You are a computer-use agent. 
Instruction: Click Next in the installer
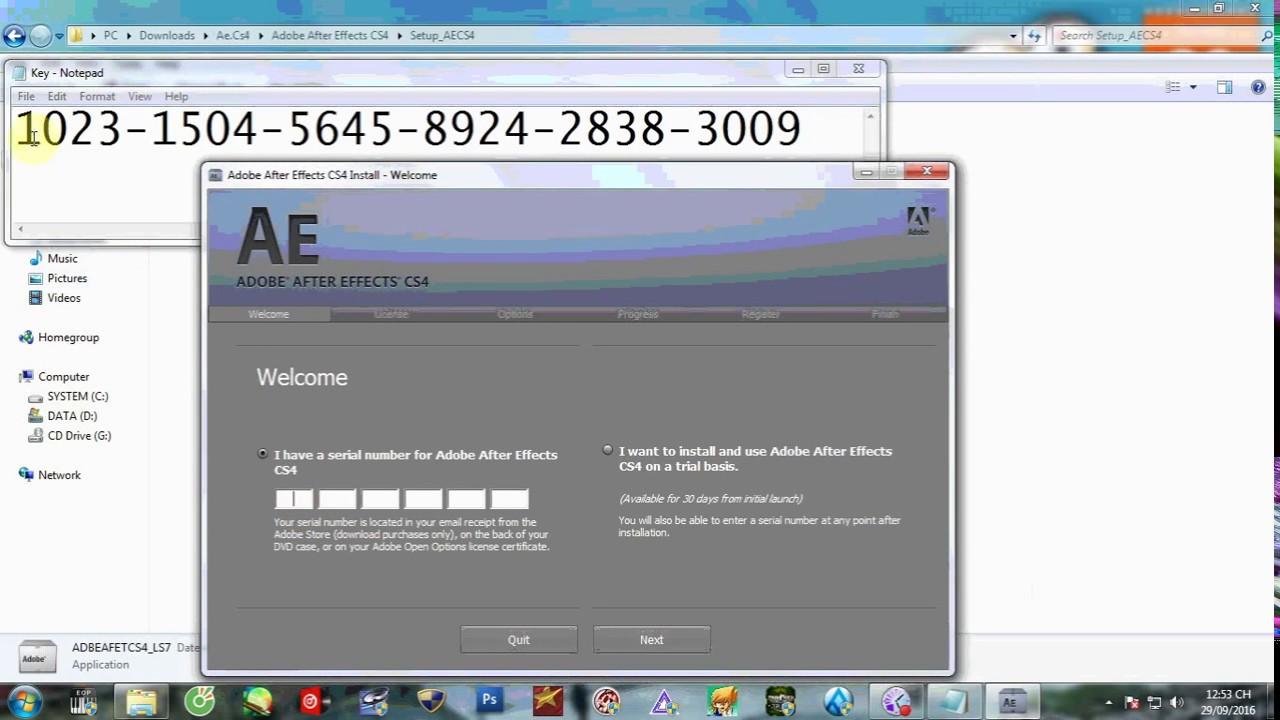click(651, 640)
